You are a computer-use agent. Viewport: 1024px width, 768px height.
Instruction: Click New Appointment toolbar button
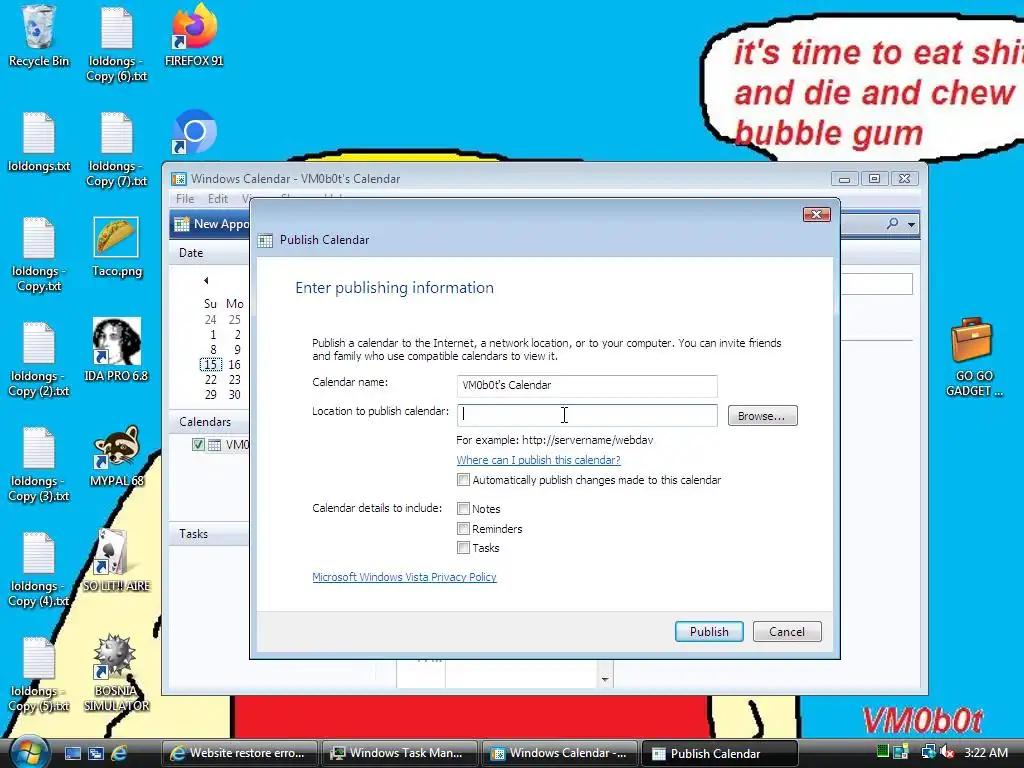pyautogui.click(x=212, y=224)
